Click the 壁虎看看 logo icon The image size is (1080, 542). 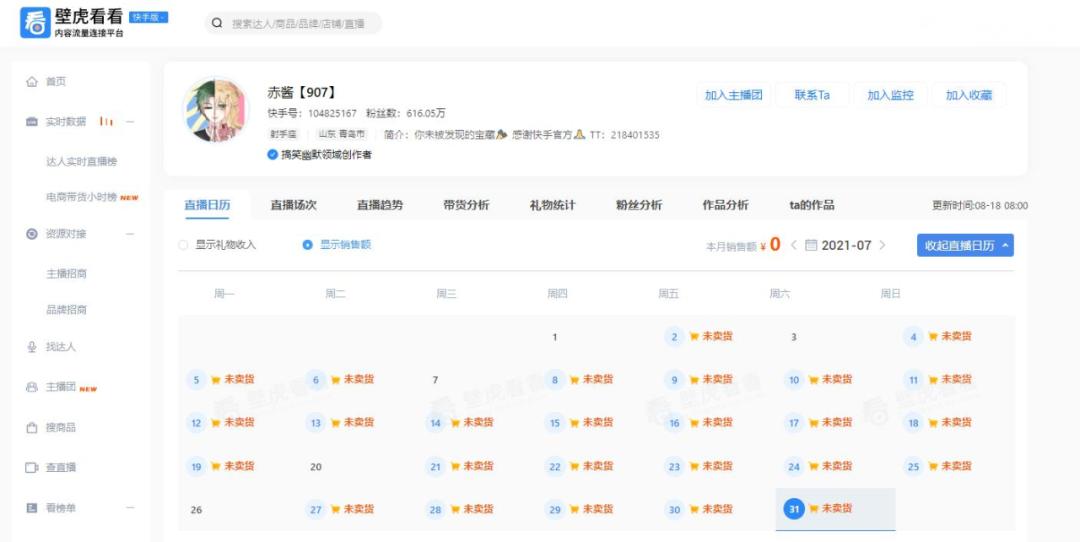pyautogui.click(x=35, y=23)
